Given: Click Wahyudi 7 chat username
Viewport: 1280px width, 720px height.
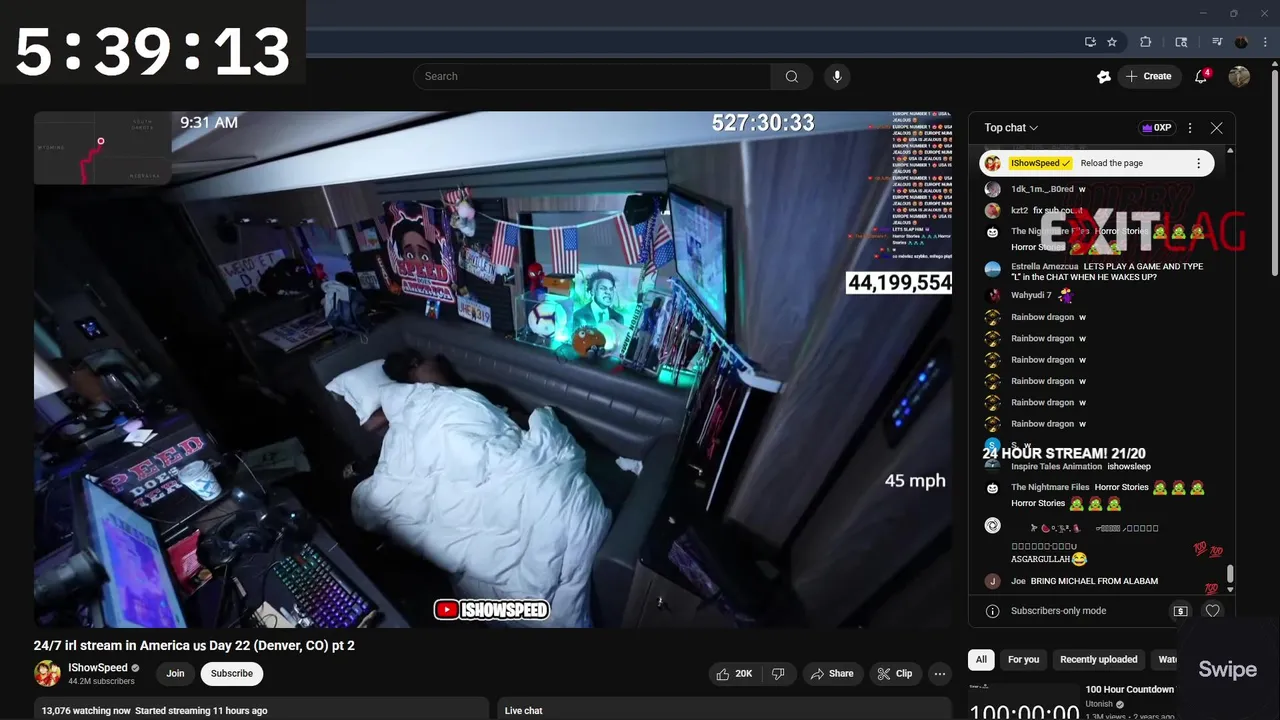Looking at the screenshot, I should pos(1031,296).
